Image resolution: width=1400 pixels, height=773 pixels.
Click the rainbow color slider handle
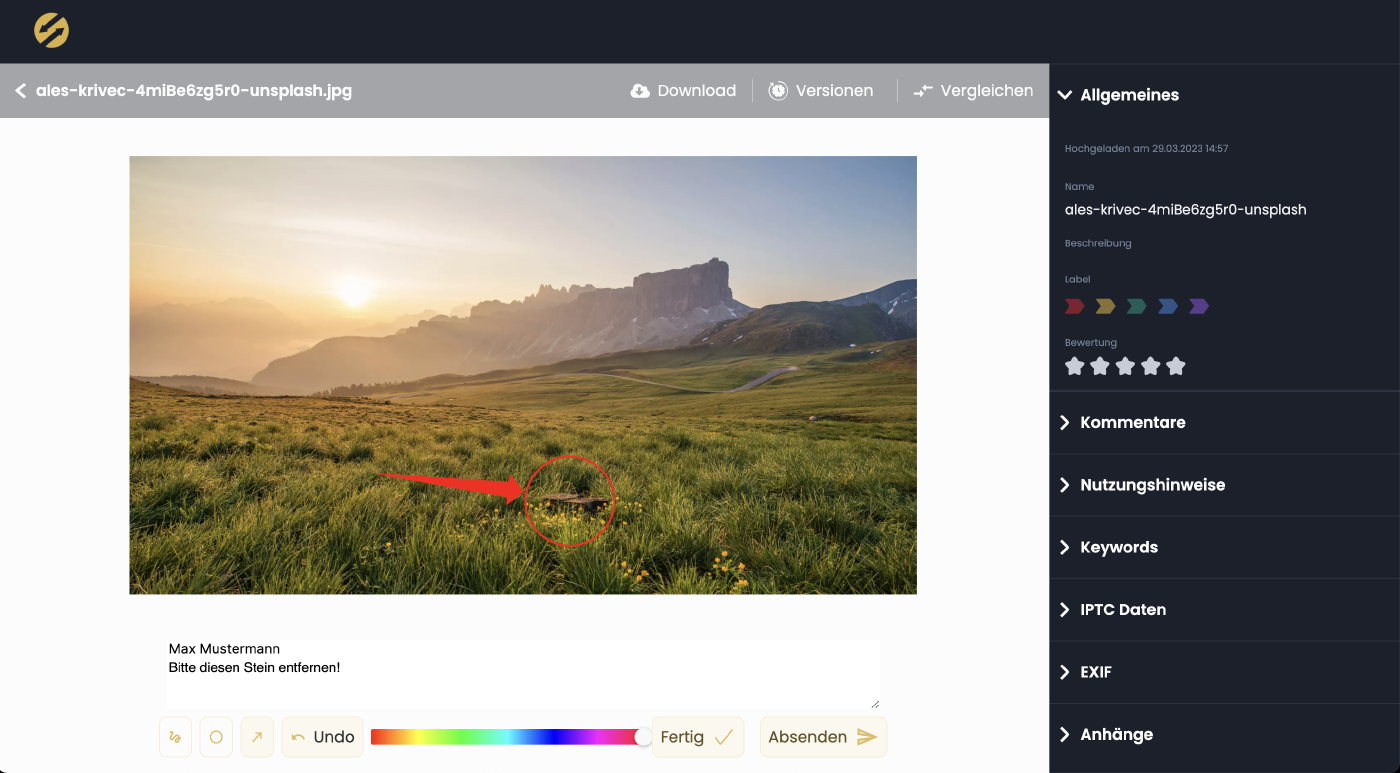643,737
